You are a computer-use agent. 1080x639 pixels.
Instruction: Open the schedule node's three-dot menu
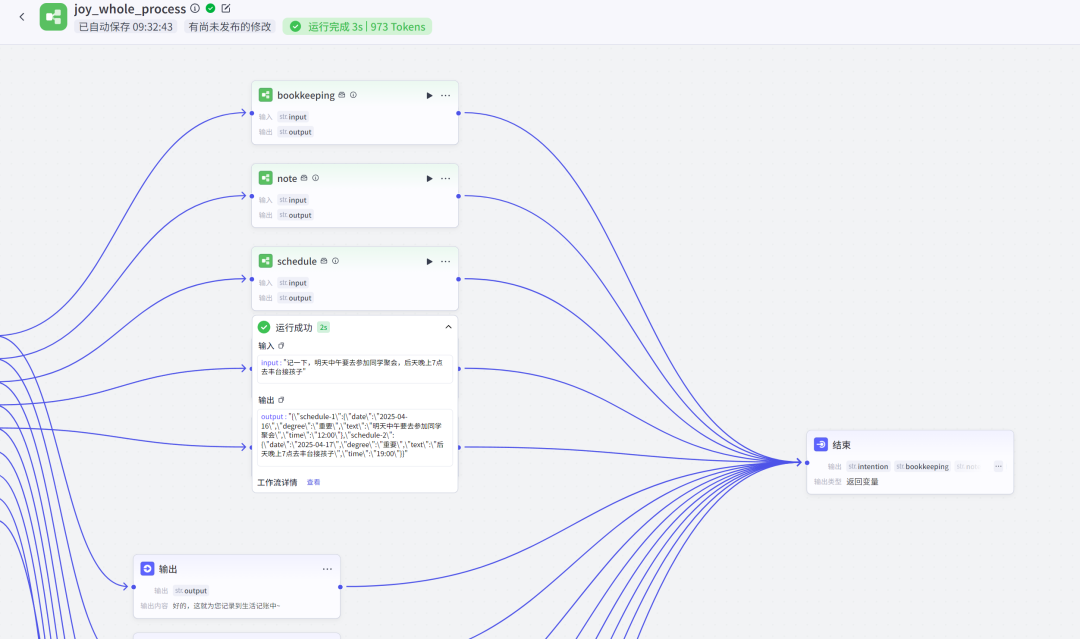pos(445,261)
